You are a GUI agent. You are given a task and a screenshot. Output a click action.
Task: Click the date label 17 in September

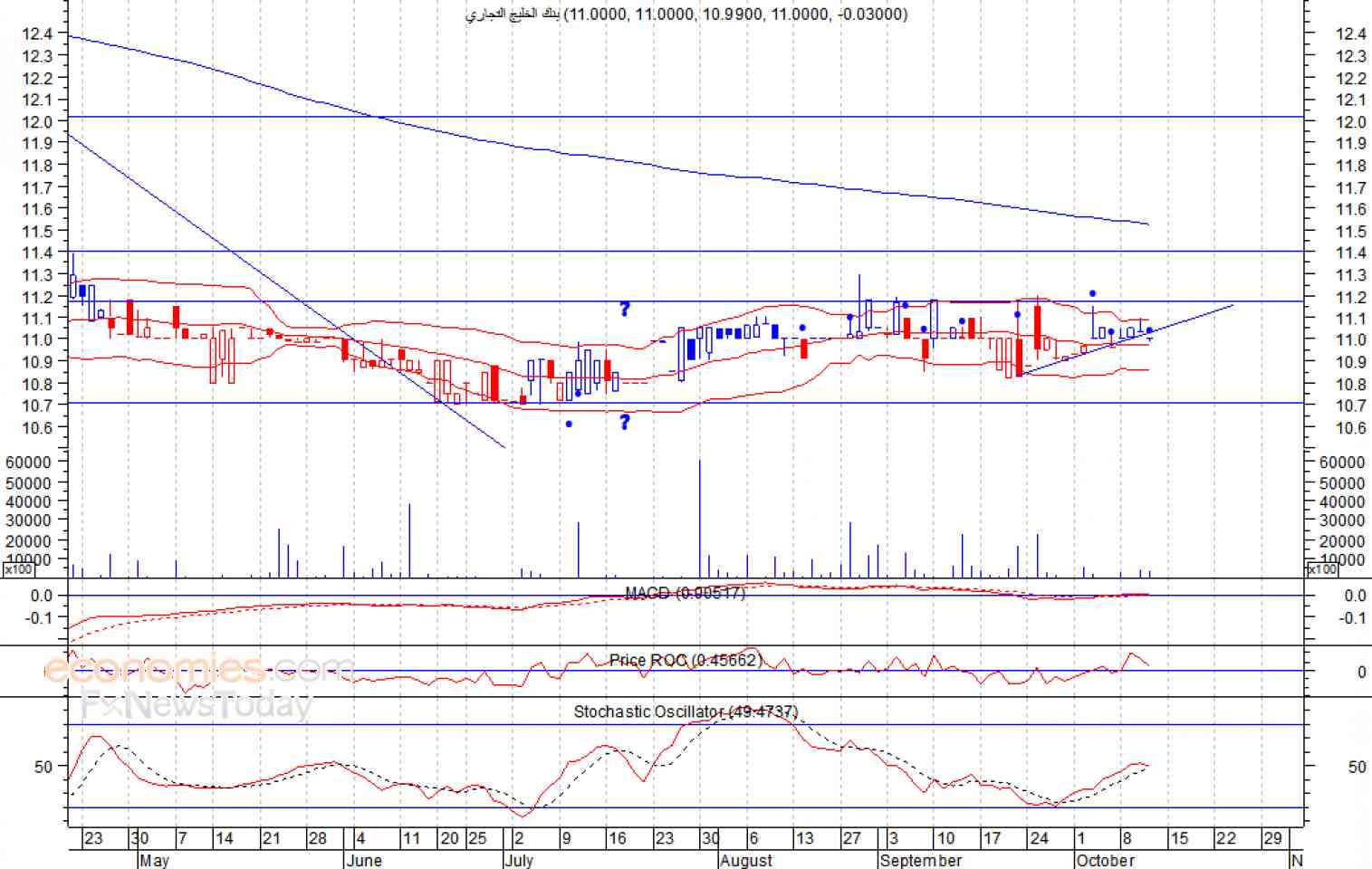coord(992,838)
